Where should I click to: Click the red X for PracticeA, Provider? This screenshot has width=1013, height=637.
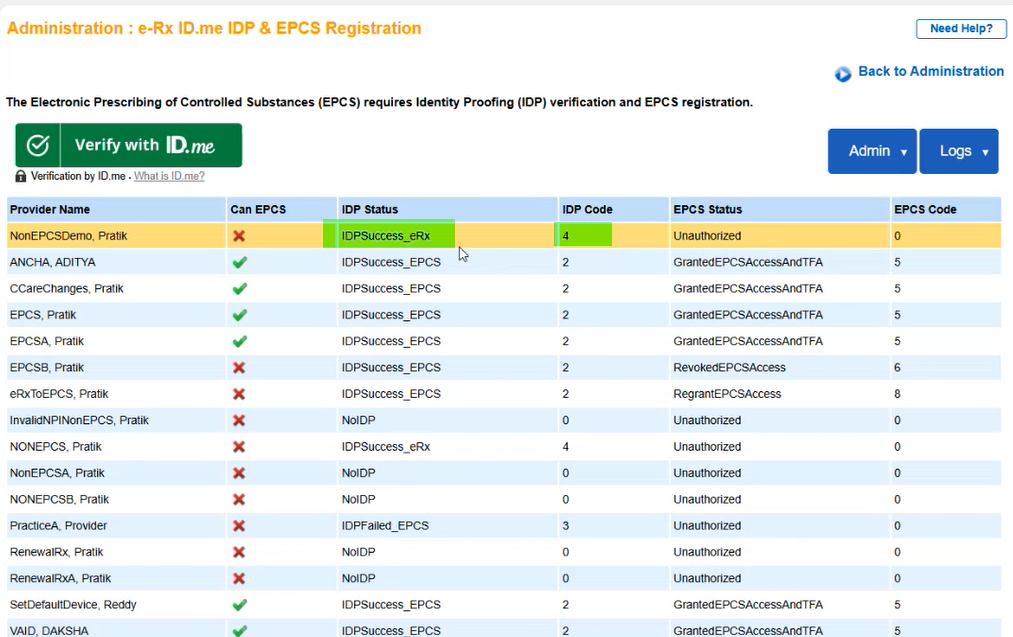[x=239, y=526]
